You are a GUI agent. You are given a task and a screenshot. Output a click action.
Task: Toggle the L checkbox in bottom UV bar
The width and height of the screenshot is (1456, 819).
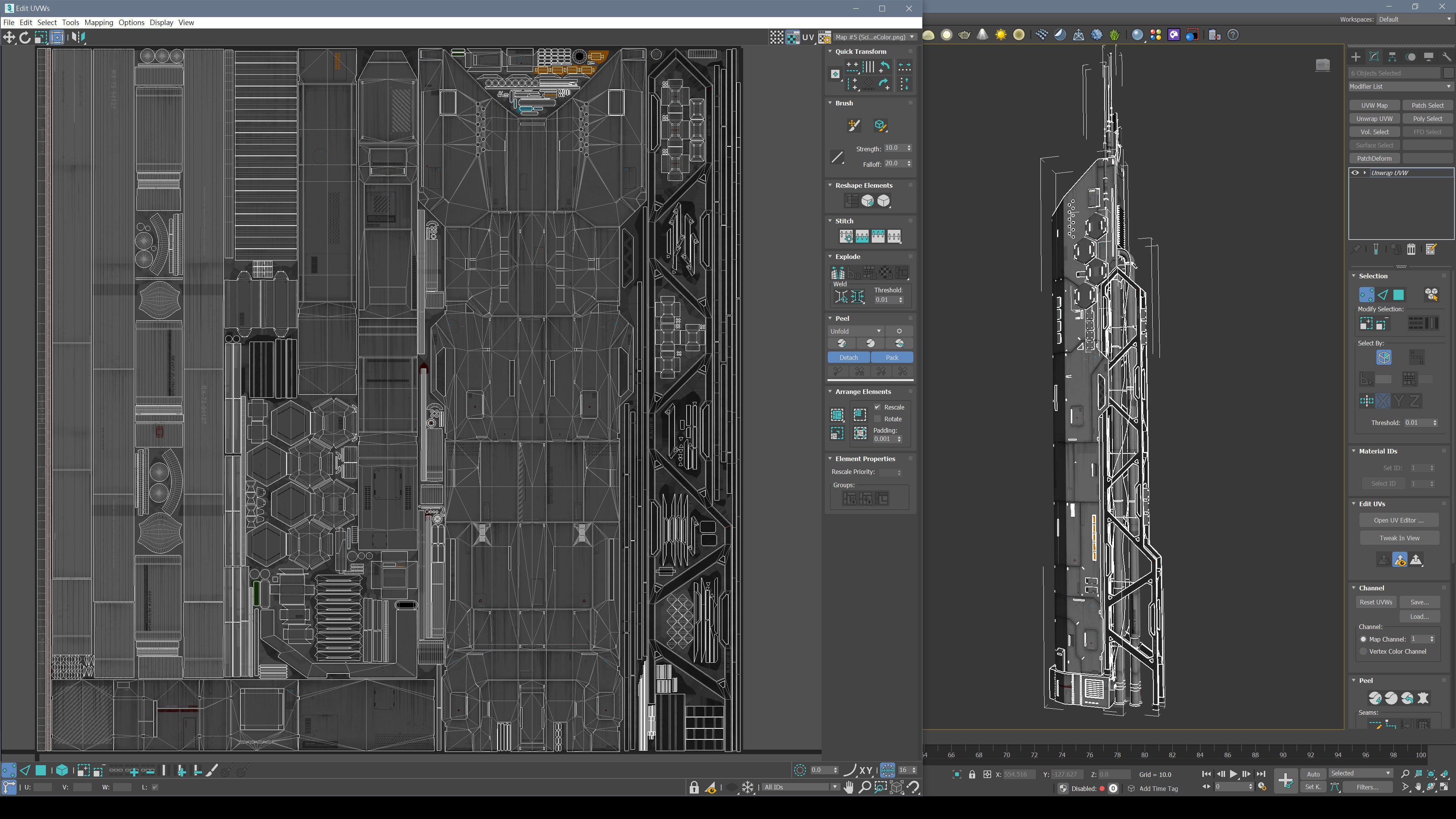coord(155,787)
